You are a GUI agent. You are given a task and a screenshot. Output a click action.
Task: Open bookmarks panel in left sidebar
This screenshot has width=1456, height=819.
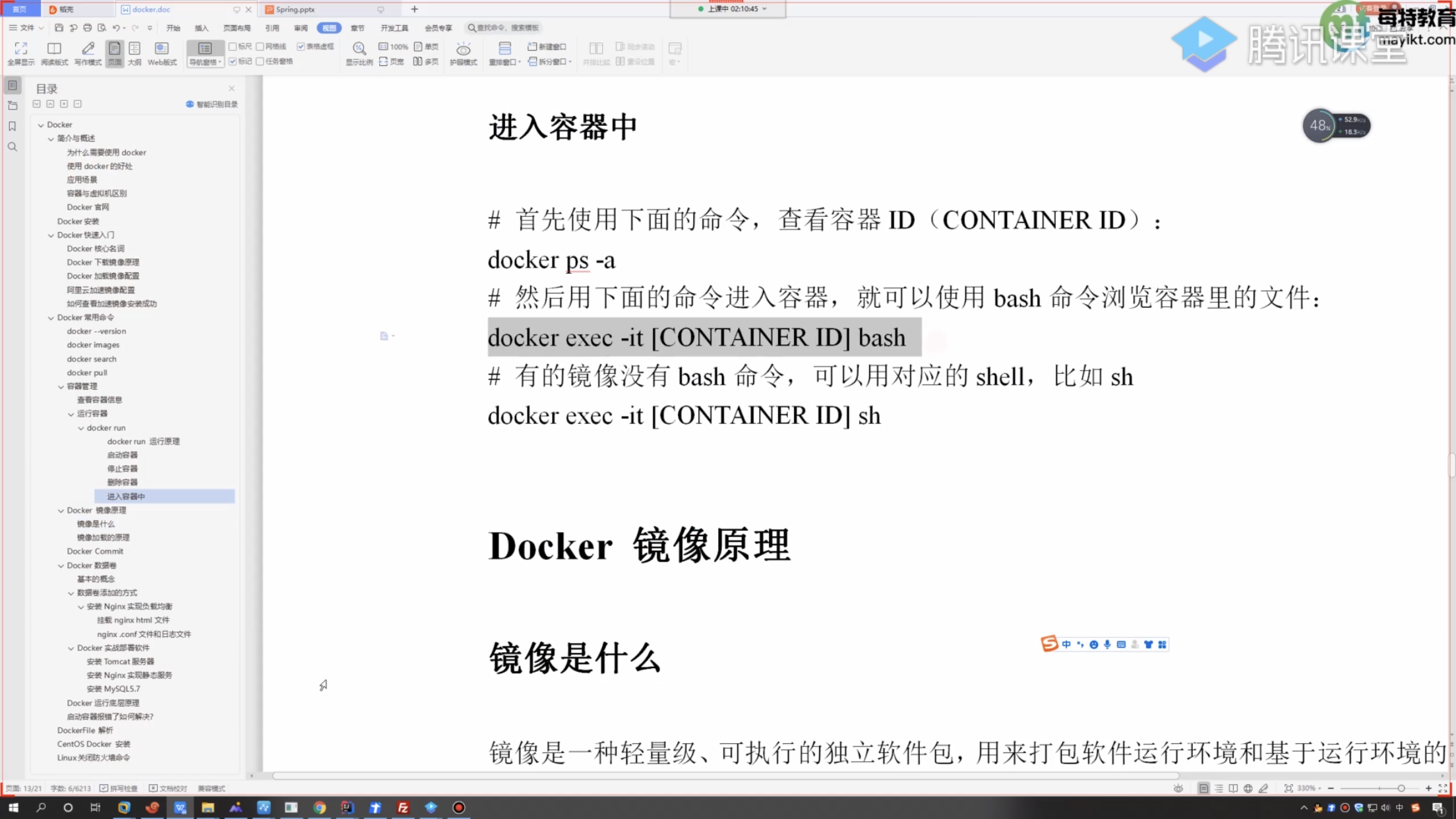coord(13,126)
